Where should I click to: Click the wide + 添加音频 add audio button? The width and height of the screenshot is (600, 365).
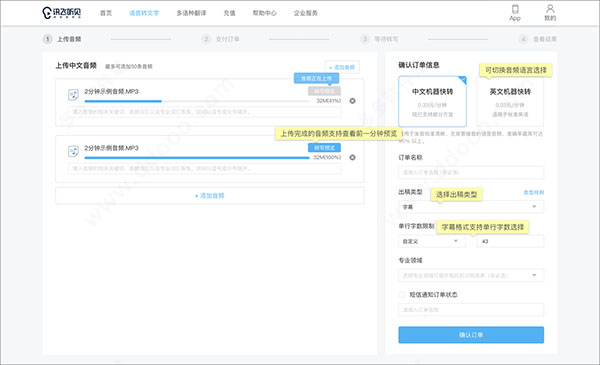[x=210, y=196]
